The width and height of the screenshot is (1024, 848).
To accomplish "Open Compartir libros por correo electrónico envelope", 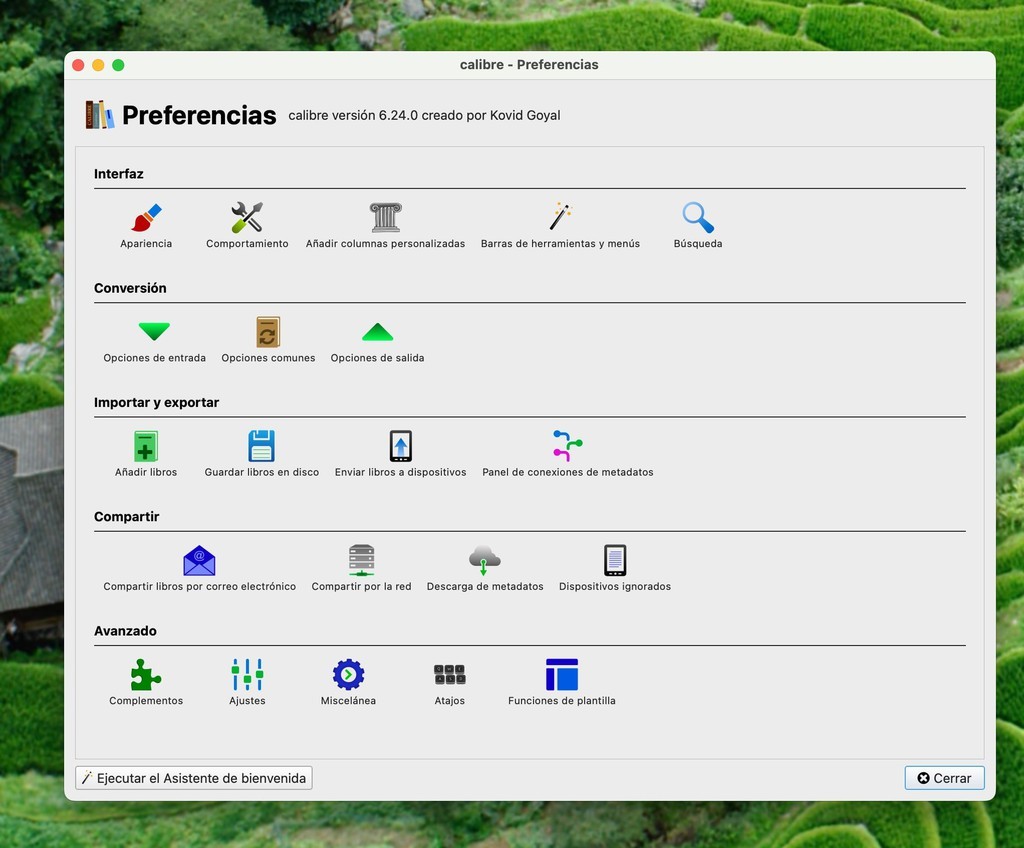I will (x=199, y=561).
